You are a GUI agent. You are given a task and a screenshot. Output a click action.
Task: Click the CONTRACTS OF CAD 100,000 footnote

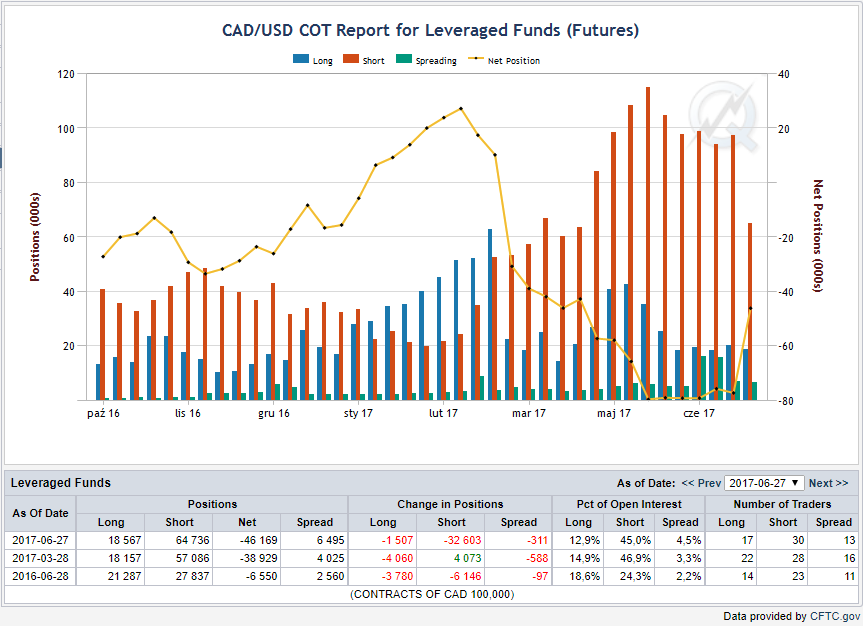coord(432,595)
